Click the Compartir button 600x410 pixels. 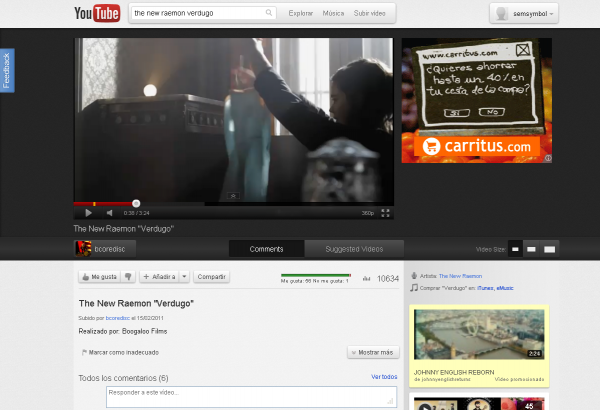pyautogui.click(x=211, y=276)
